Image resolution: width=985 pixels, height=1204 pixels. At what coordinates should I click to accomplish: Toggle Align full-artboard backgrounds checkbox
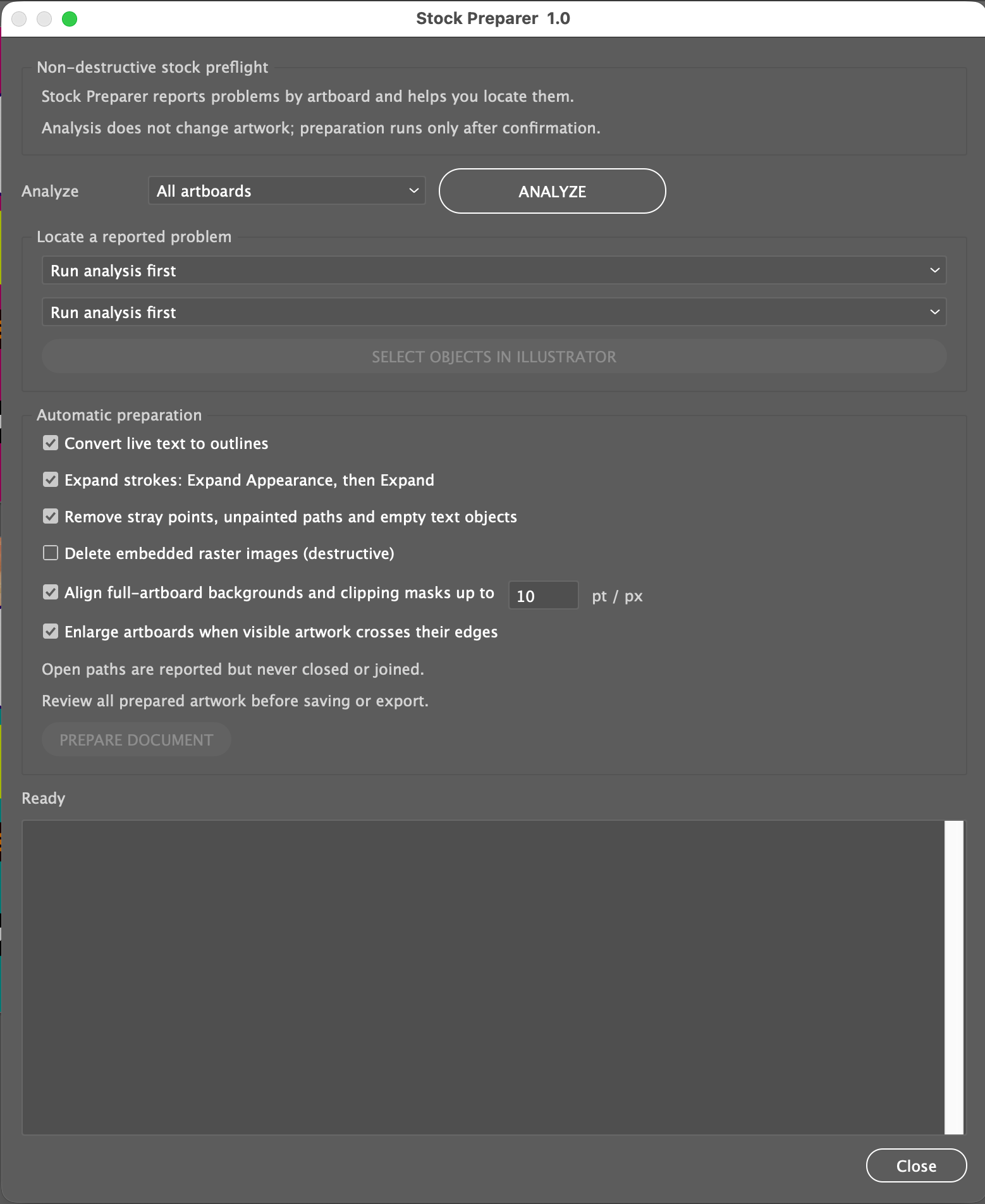point(51,593)
